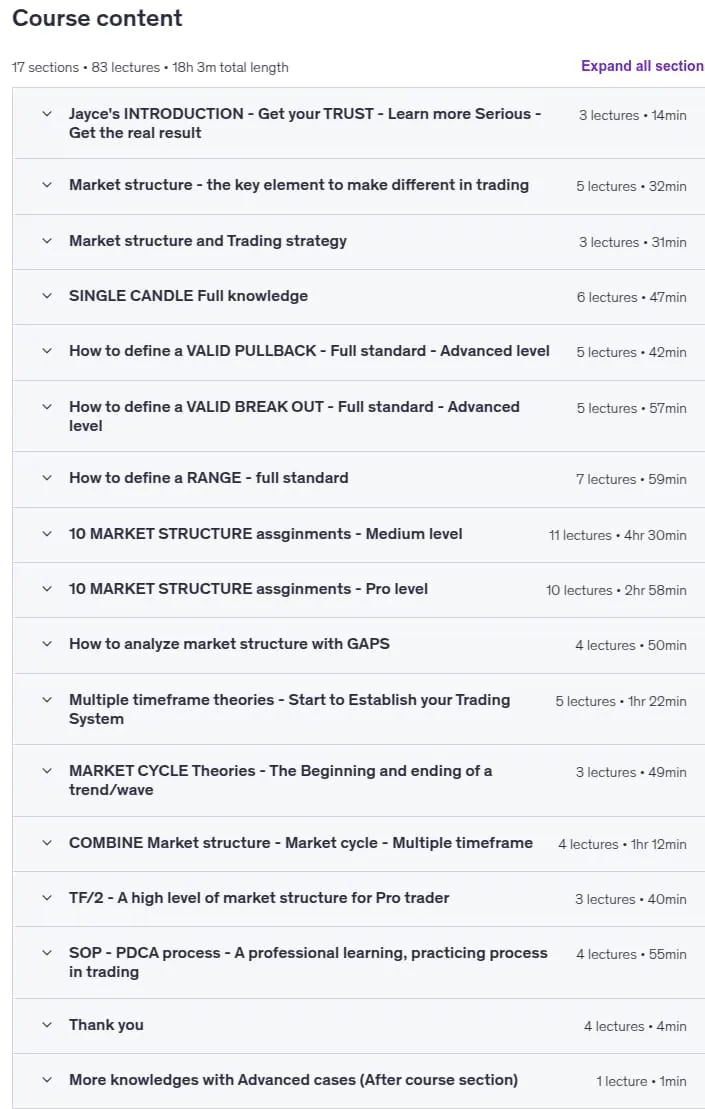Click the 11 lectures 4hr 30min label
Screen dimensions: 705x1109
coord(617,535)
